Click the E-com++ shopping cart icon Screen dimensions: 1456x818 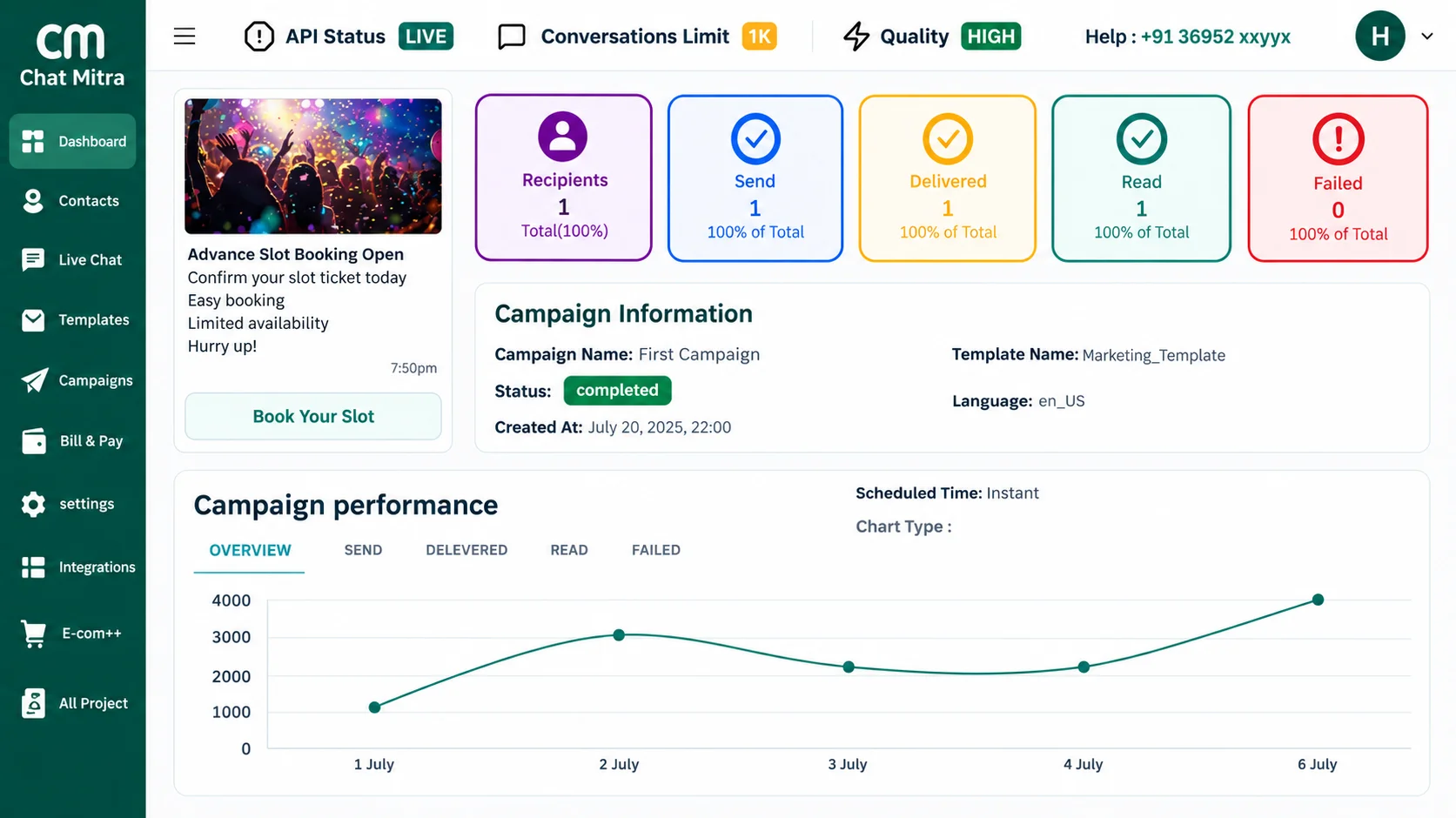[34, 634]
